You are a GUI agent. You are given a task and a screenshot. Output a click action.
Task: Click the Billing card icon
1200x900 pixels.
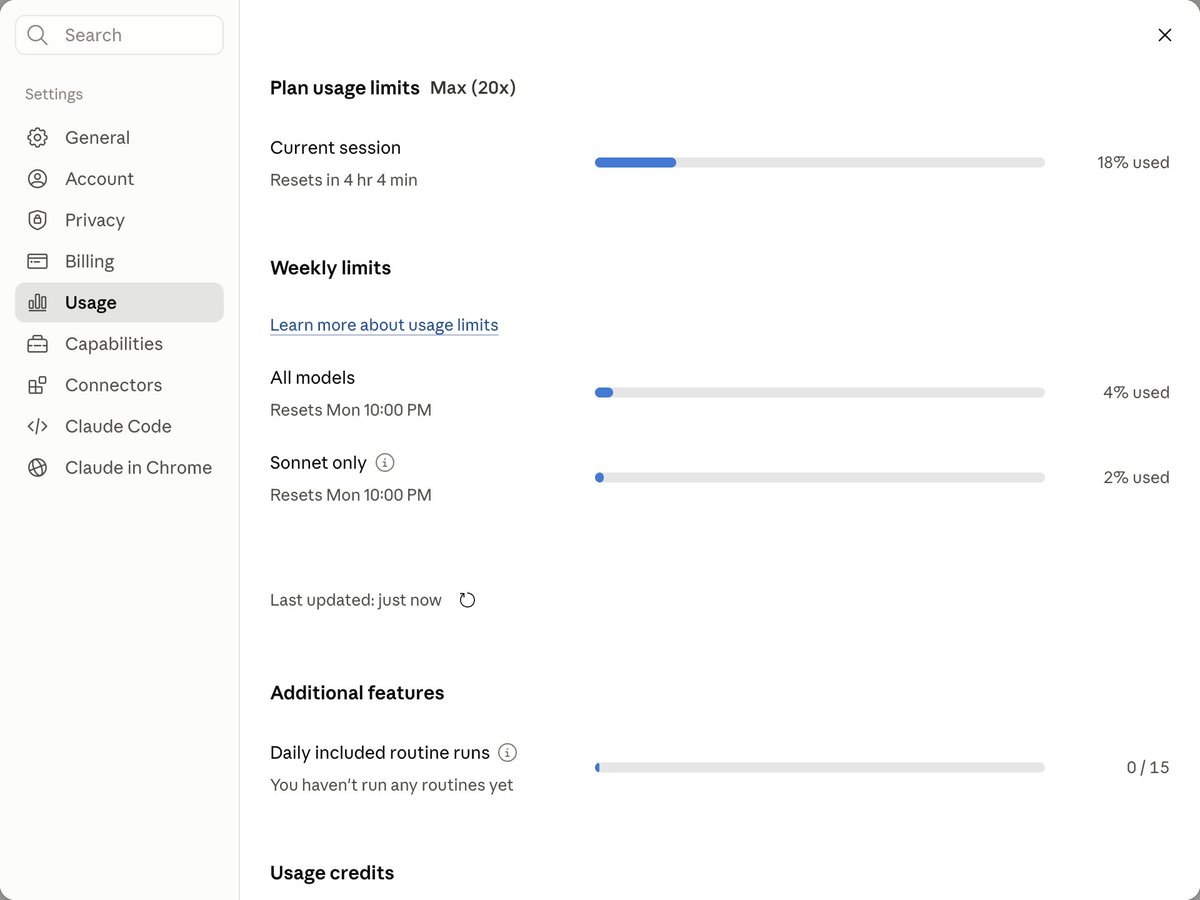tap(37, 261)
